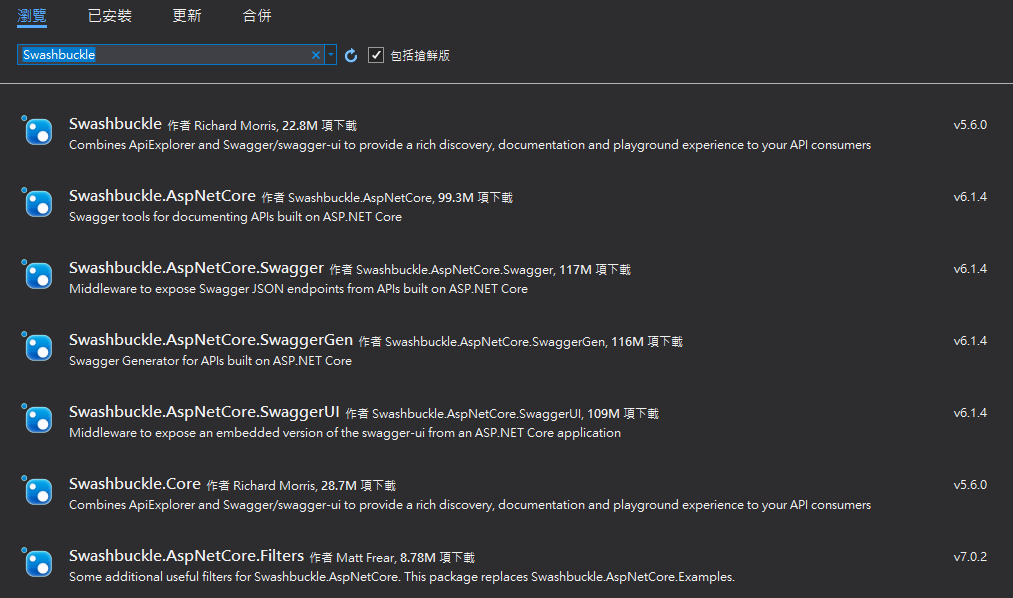This screenshot has width=1013, height=598.
Task: Click the Swashbuckle.AspNetCore.SwaggerGen package icon
Action: pos(37,347)
